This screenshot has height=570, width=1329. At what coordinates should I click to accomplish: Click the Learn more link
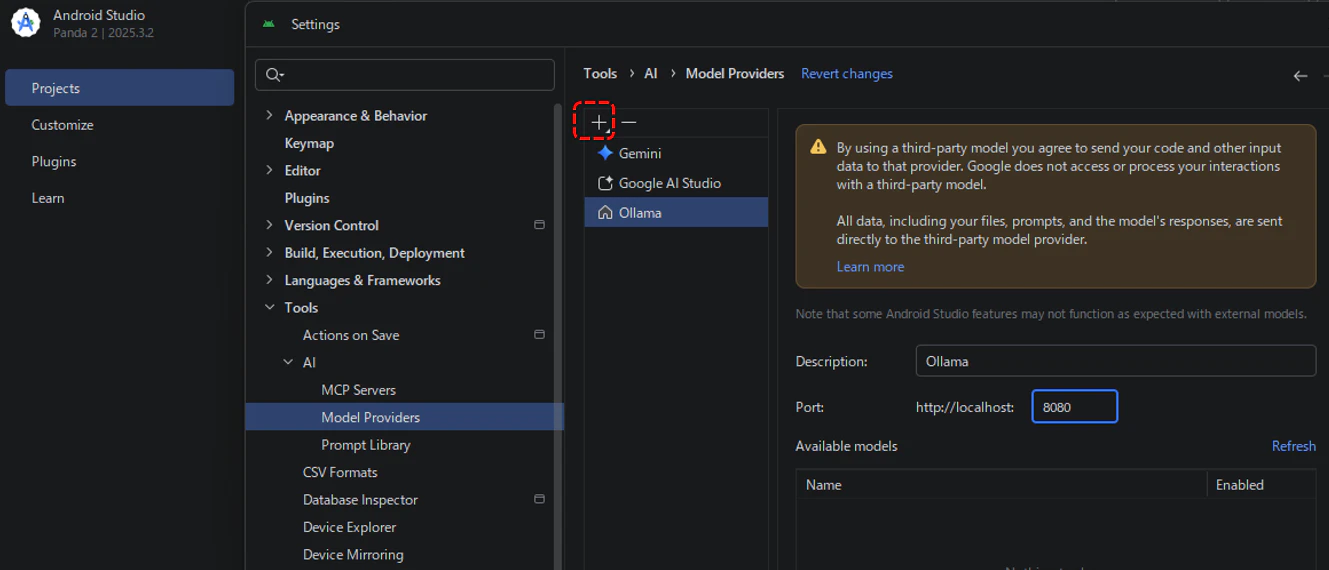click(870, 267)
